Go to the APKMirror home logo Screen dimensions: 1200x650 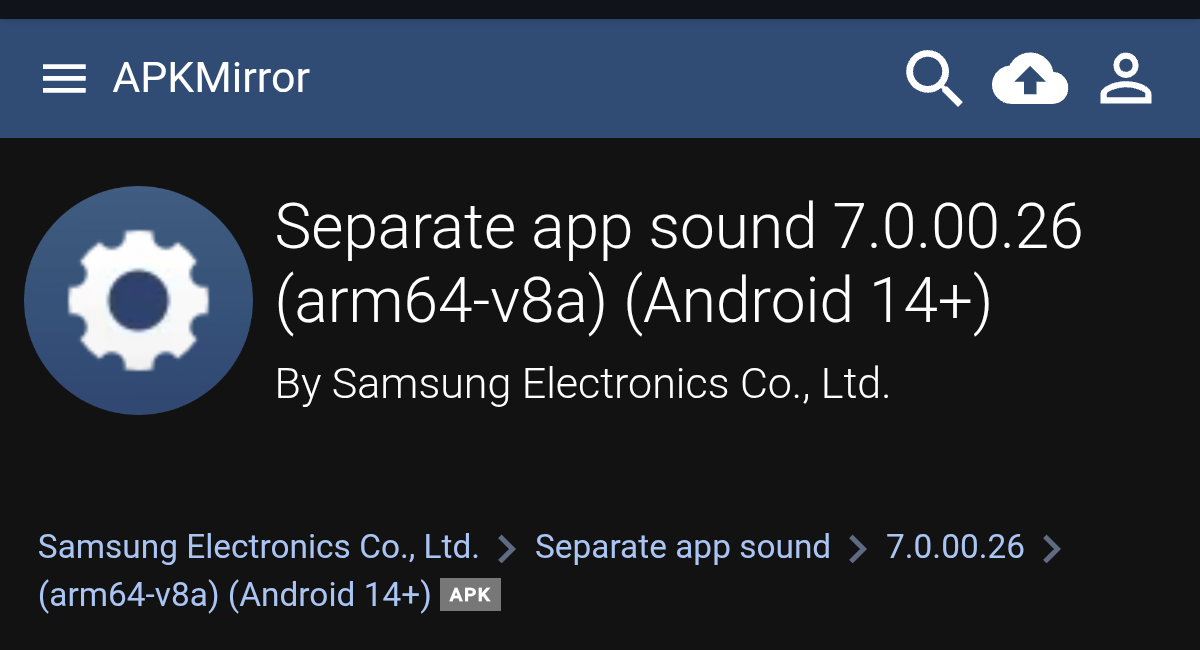point(211,78)
